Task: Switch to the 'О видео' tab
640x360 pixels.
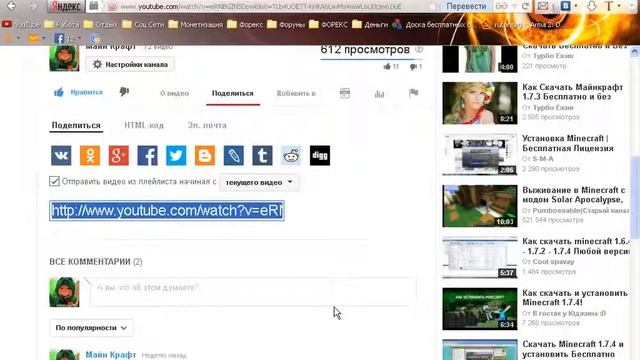Action: pos(175,93)
